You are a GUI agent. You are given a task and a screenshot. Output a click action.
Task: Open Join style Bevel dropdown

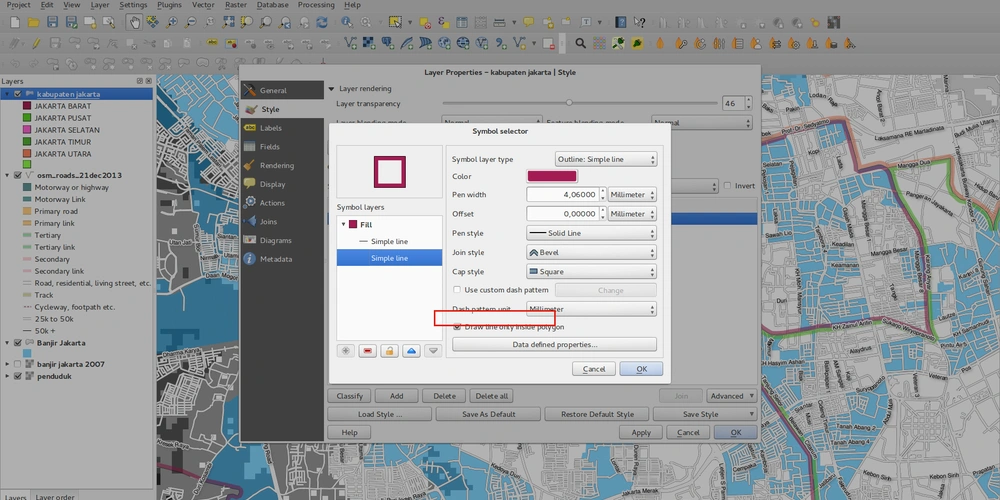coord(591,252)
